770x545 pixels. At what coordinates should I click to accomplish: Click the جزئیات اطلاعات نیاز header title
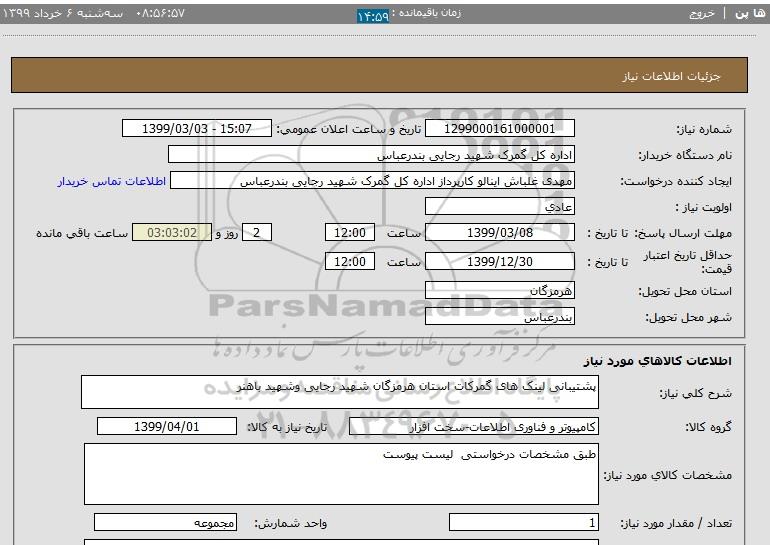tap(671, 76)
